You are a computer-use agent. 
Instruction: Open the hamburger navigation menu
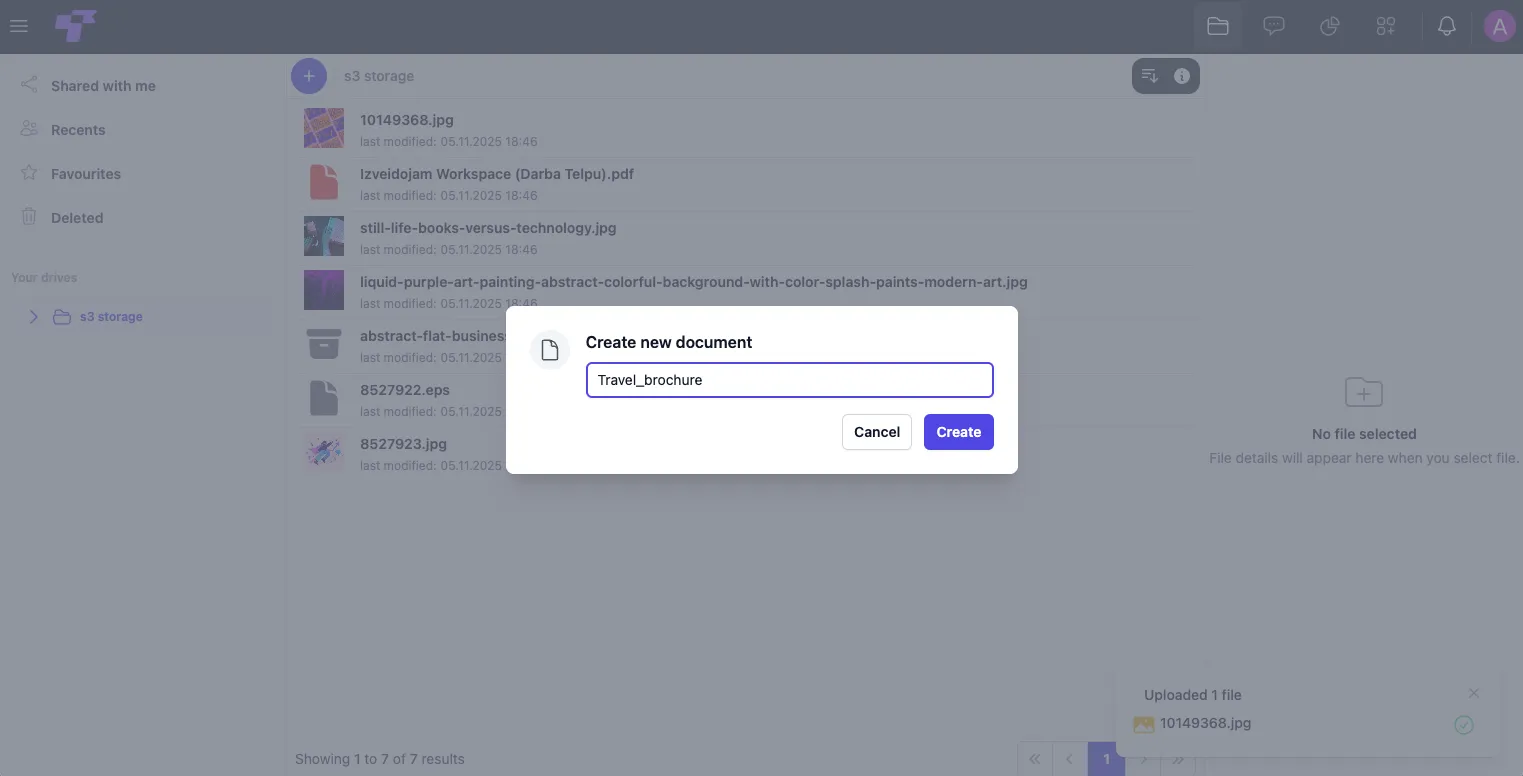click(18, 27)
